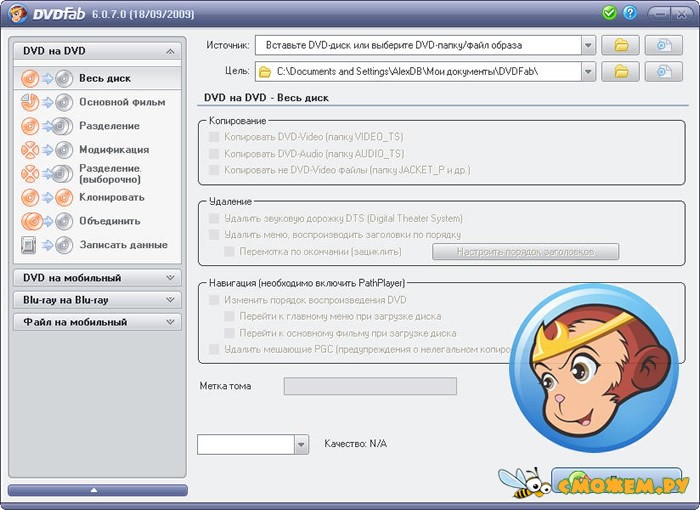
Task: Click Настроить порядок заголовков button
Action: pos(525,251)
